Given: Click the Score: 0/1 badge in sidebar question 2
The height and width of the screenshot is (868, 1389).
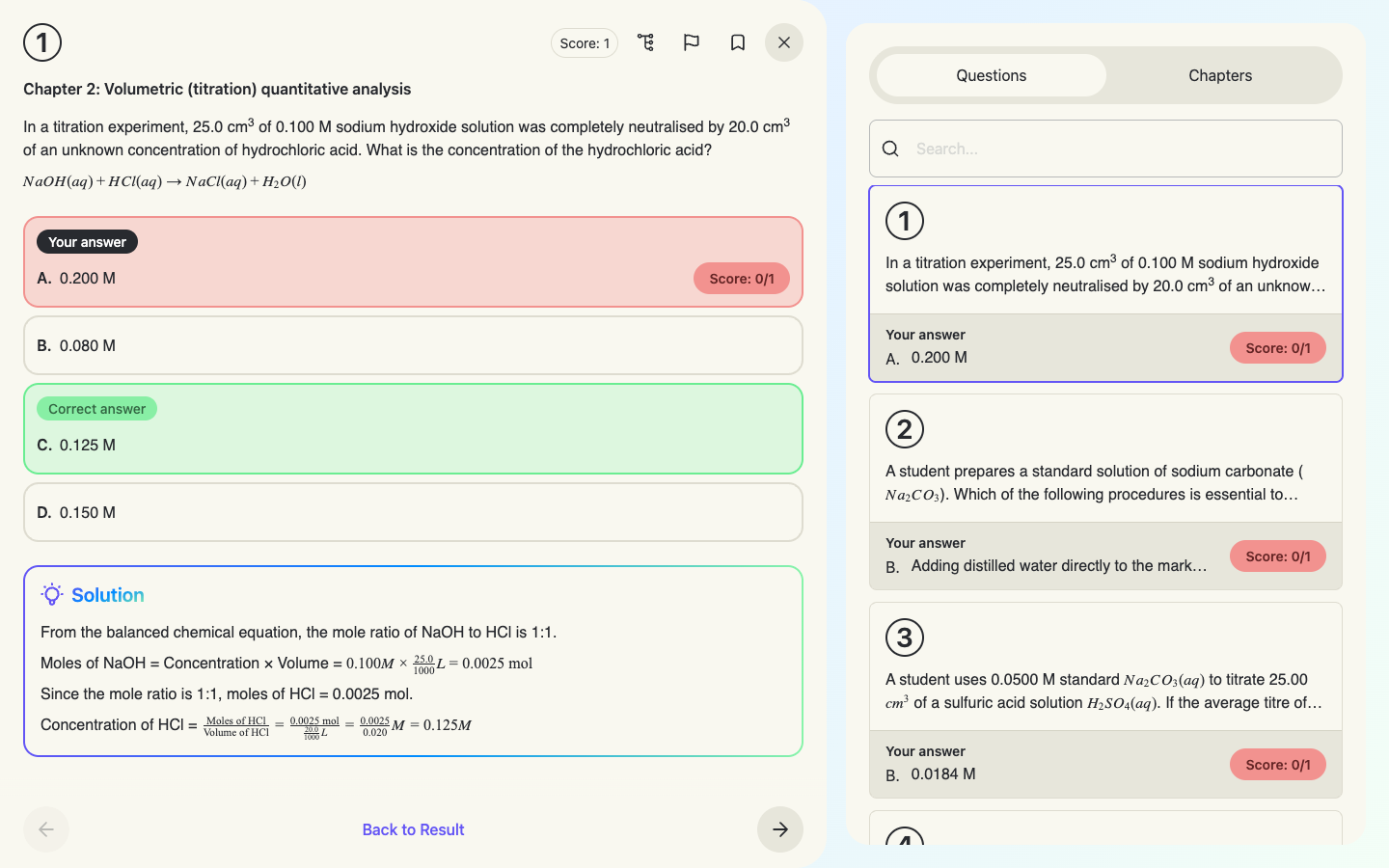Looking at the screenshot, I should point(1278,556).
